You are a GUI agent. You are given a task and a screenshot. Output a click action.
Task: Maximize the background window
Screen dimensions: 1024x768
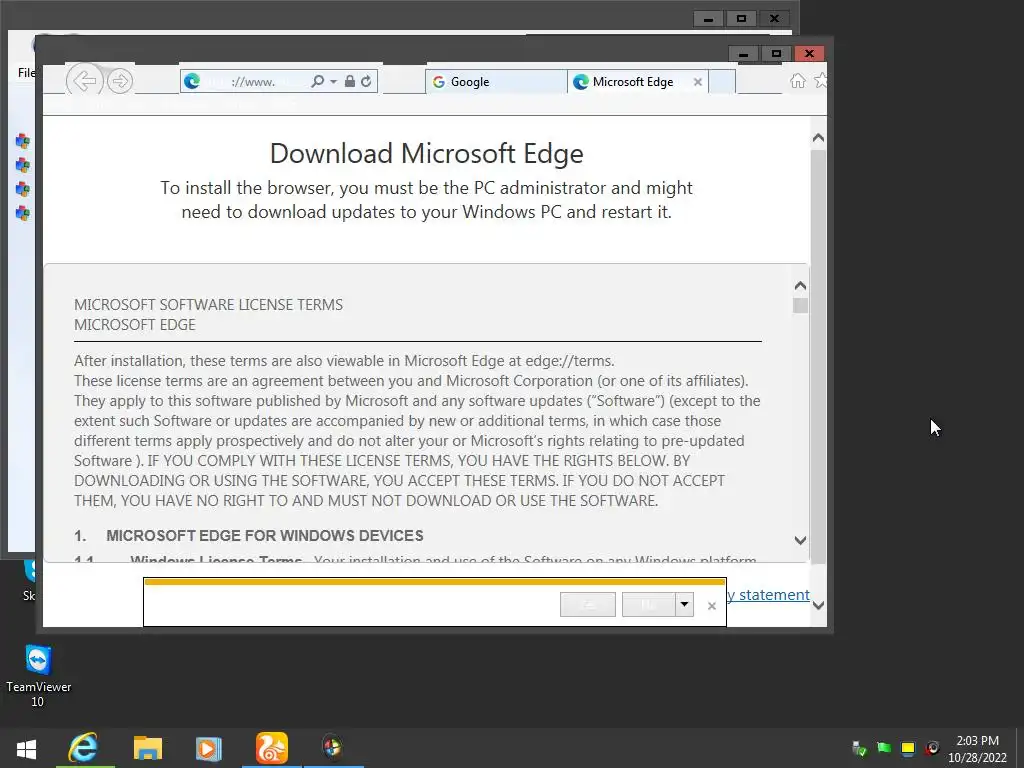[741, 19]
